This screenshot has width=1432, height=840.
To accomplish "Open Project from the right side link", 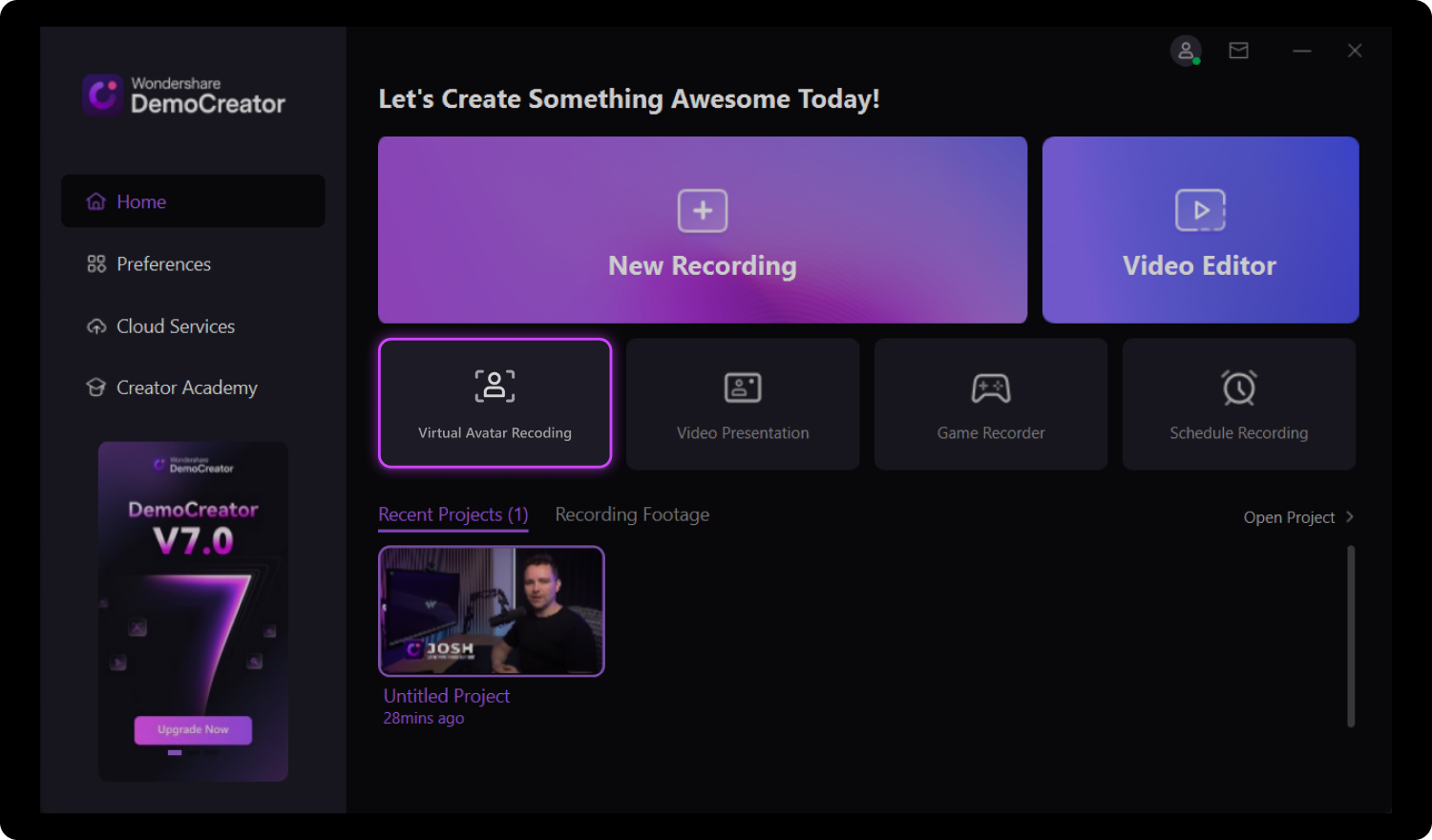I will click(x=1289, y=516).
